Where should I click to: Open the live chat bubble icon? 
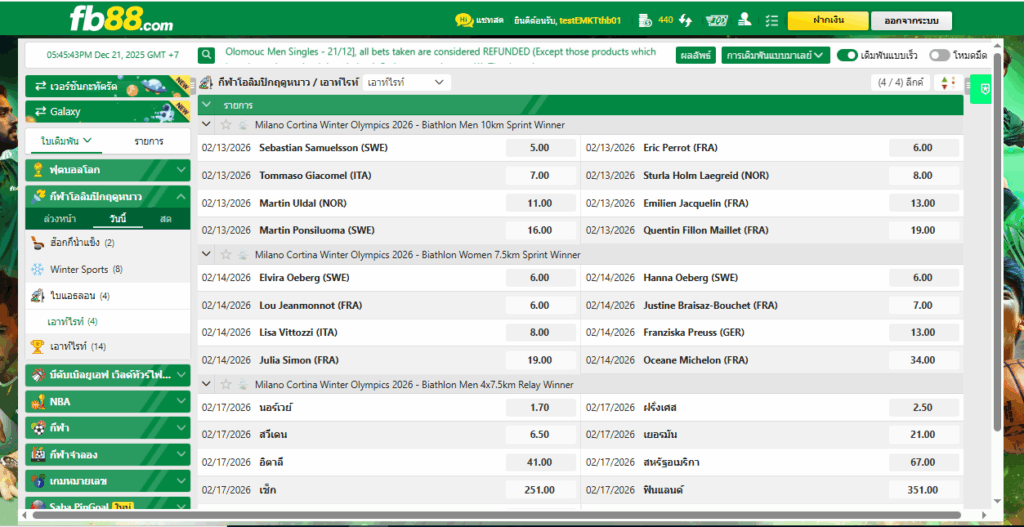pyautogui.click(x=464, y=20)
